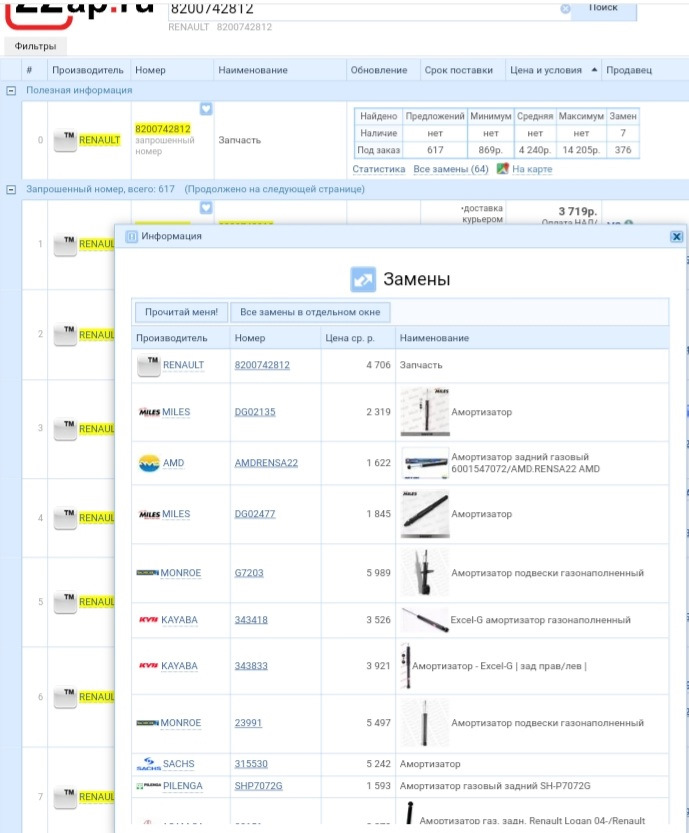Click the favorite heart icon in row 0

206,109
